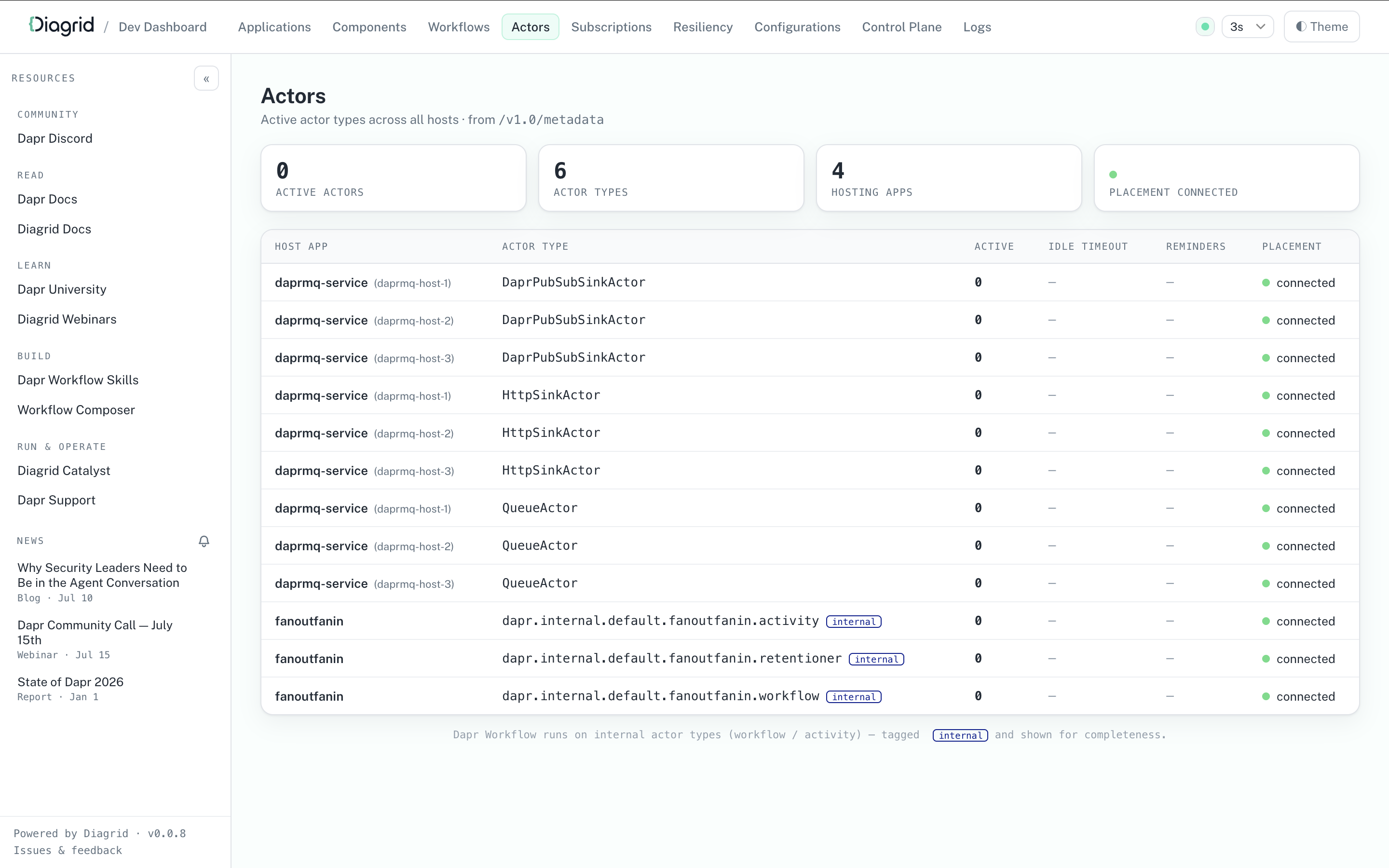1389x868 pixels.
Task: Open the Dapr Docs link
Action: coord(47,199)
